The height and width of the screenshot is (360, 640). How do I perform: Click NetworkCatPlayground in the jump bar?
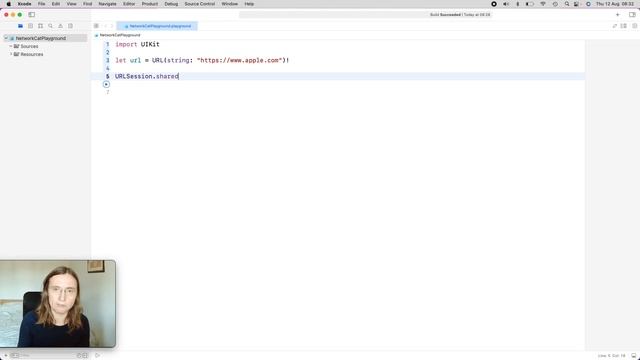[120, 35]
